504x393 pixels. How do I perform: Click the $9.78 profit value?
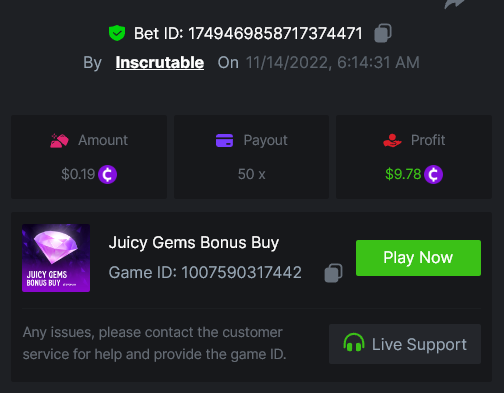coord(403,174)
